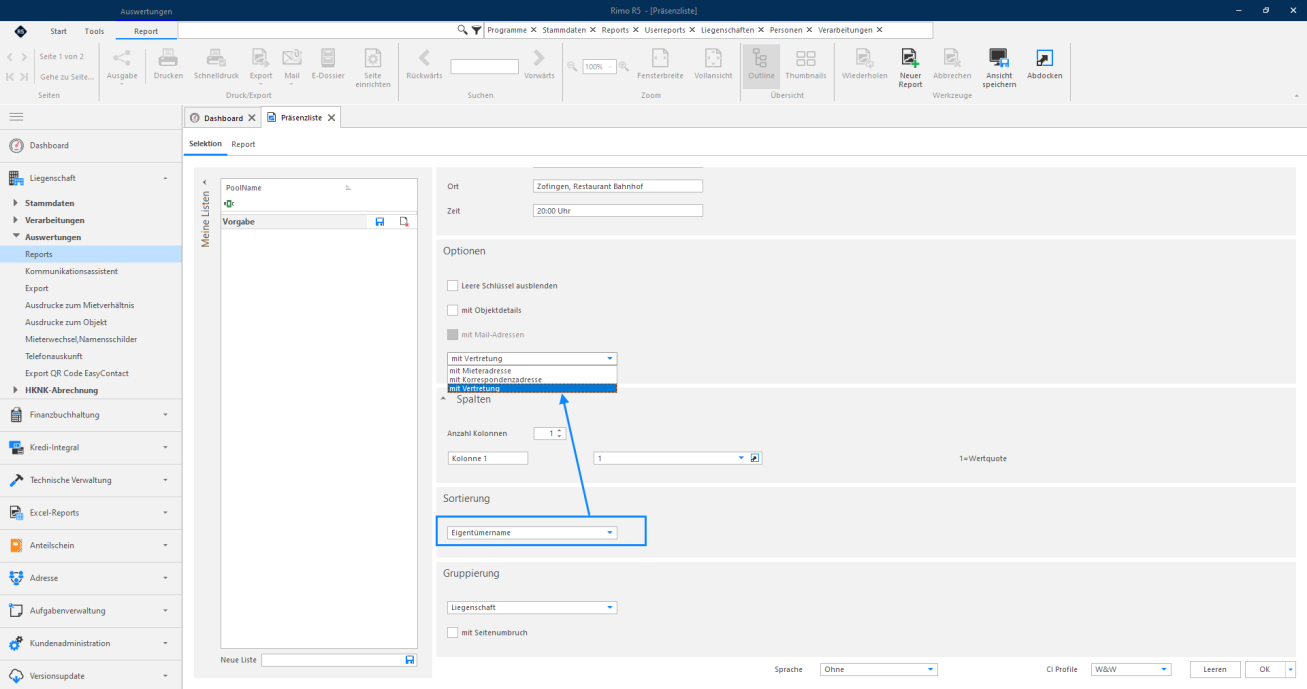Click the Wiederholen icon

pos(864,59)
